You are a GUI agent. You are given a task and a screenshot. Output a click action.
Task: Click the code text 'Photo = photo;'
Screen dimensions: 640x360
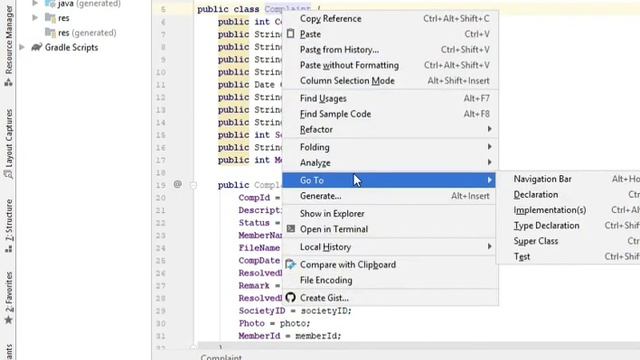click(x=274, y=323)
